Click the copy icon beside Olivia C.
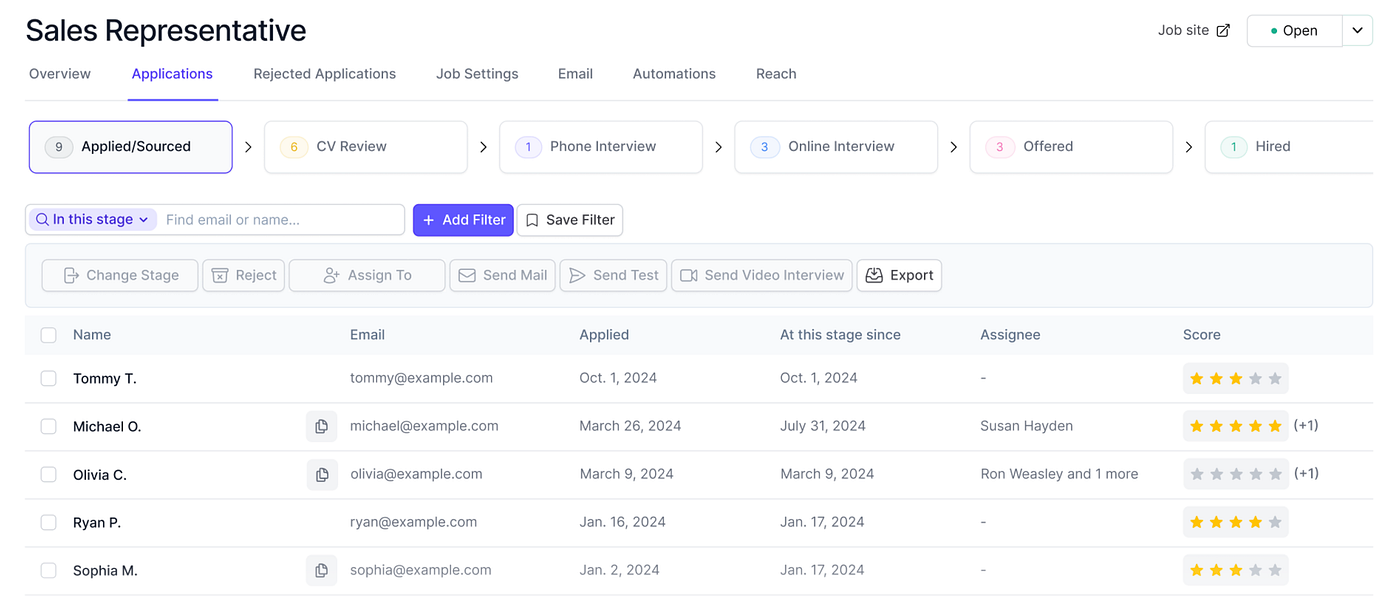This screenshot has height=600, width=1398. pos(321,475)
